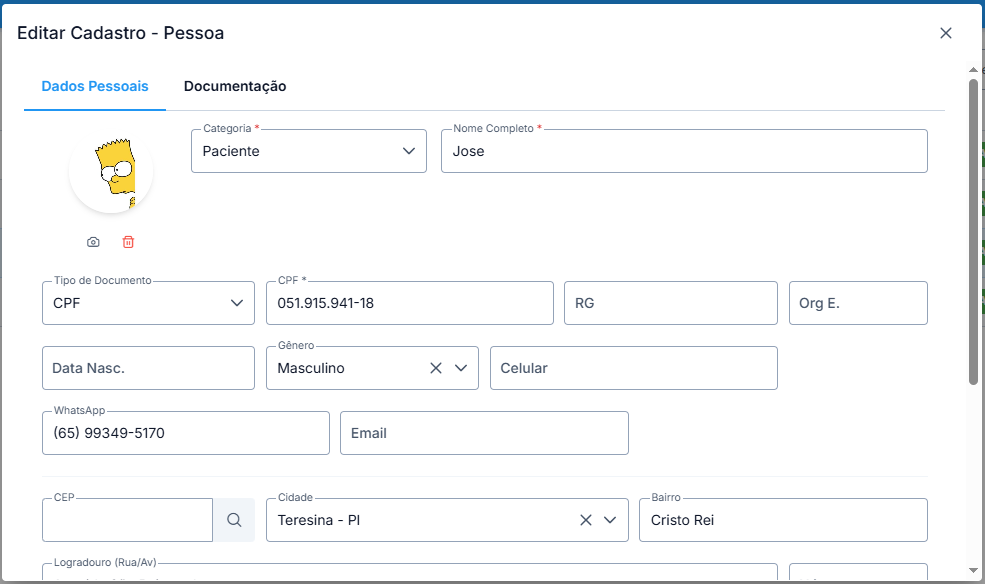Screen dimensions: 985x584
Task: Click the Nome Completo field
Action: coord(684,151)
